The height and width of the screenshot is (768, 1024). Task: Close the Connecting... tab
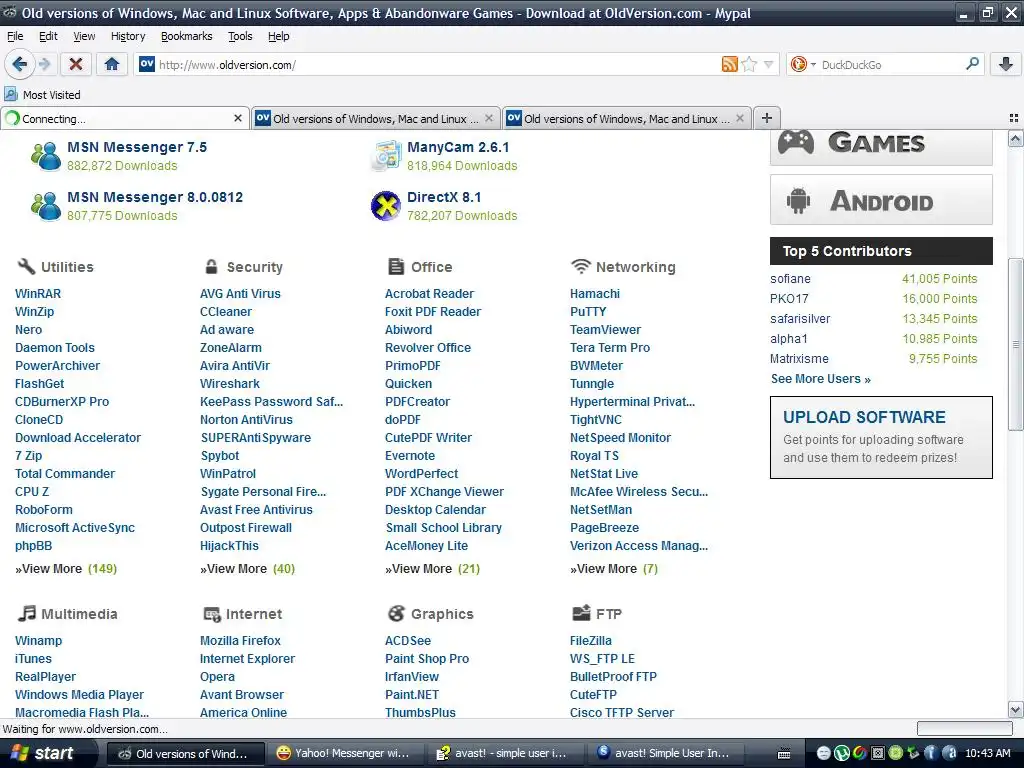[238, 118]
